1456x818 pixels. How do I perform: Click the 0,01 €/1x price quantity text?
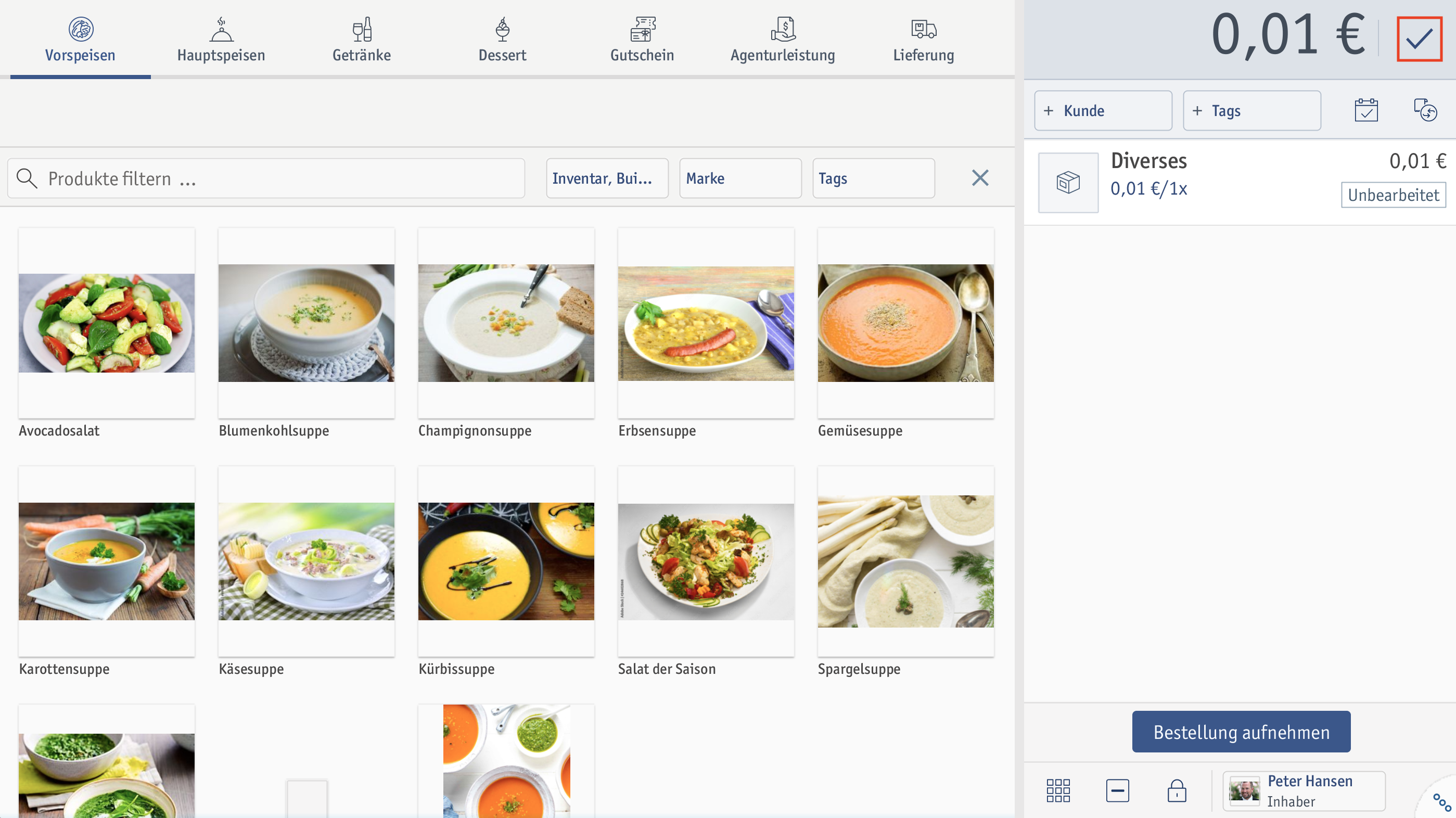tap(1148, 188)
